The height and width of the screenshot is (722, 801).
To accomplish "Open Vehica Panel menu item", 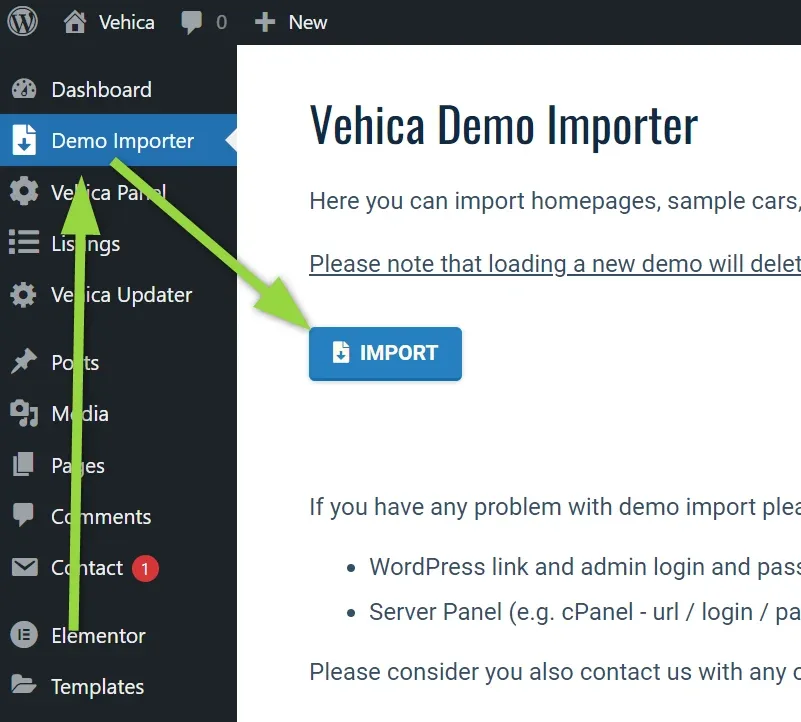I will pyautogui.click(x=109, y=193).
